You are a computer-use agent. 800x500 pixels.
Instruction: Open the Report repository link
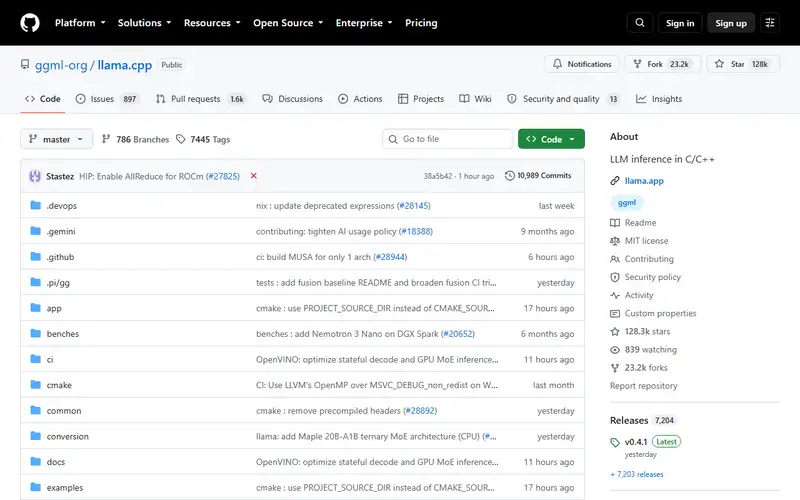(x=643, y=386)
